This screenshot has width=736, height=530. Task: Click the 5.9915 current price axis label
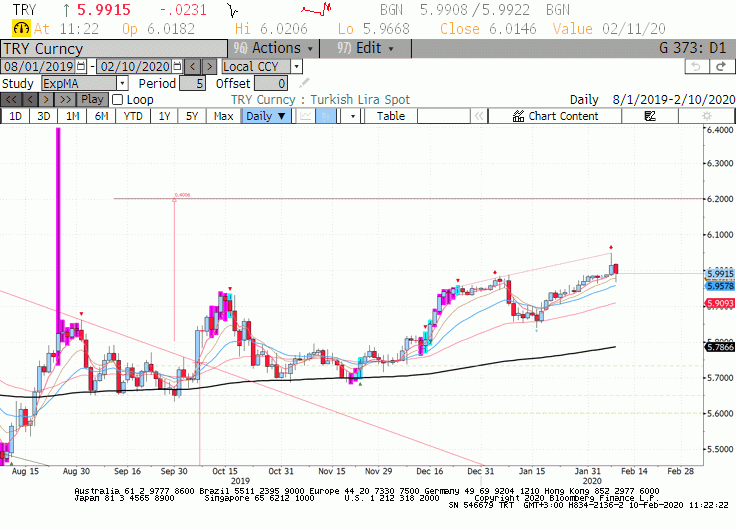[x=720, y=274]
